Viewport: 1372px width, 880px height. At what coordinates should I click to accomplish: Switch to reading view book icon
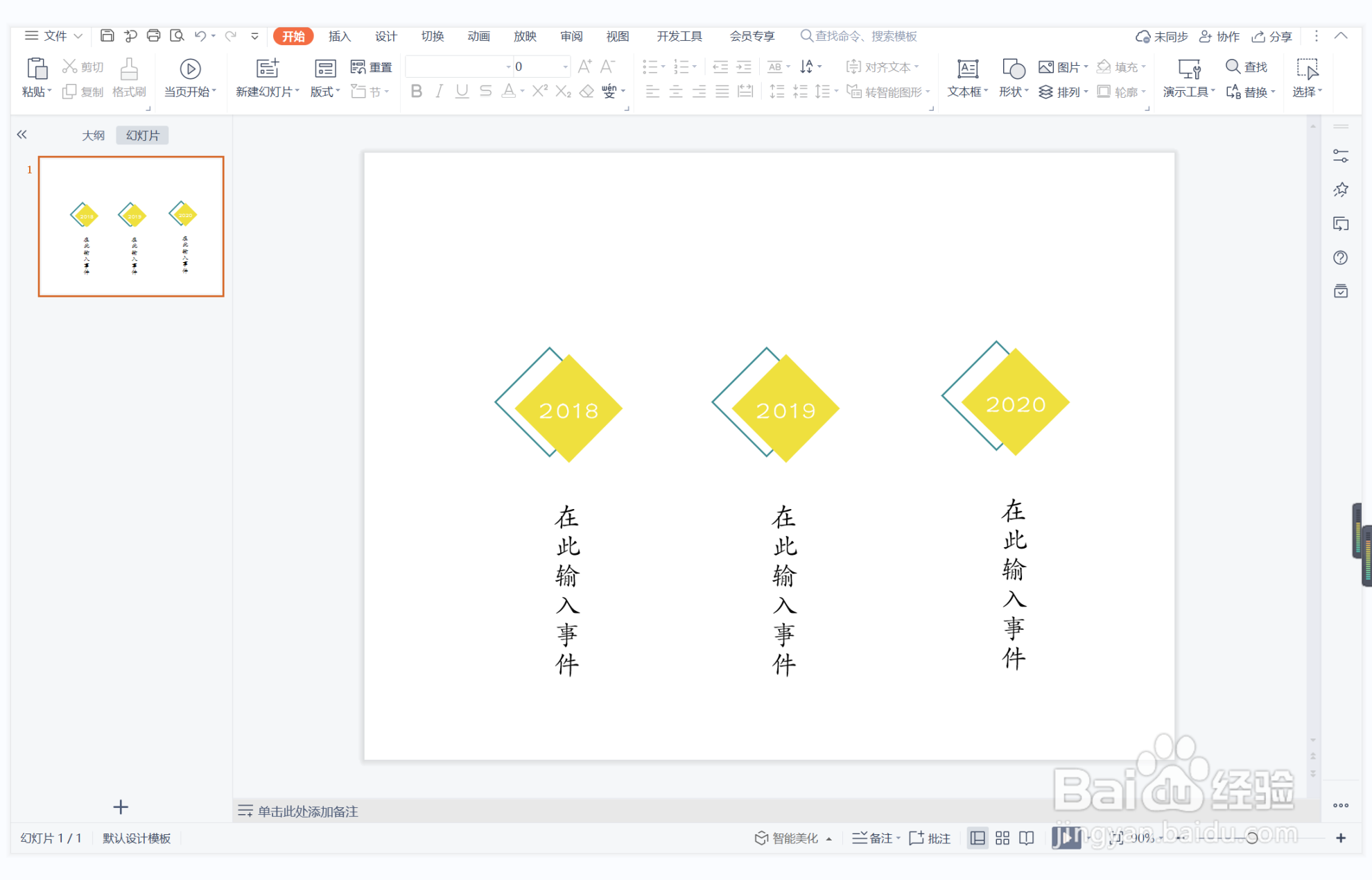pos(1027,838)
